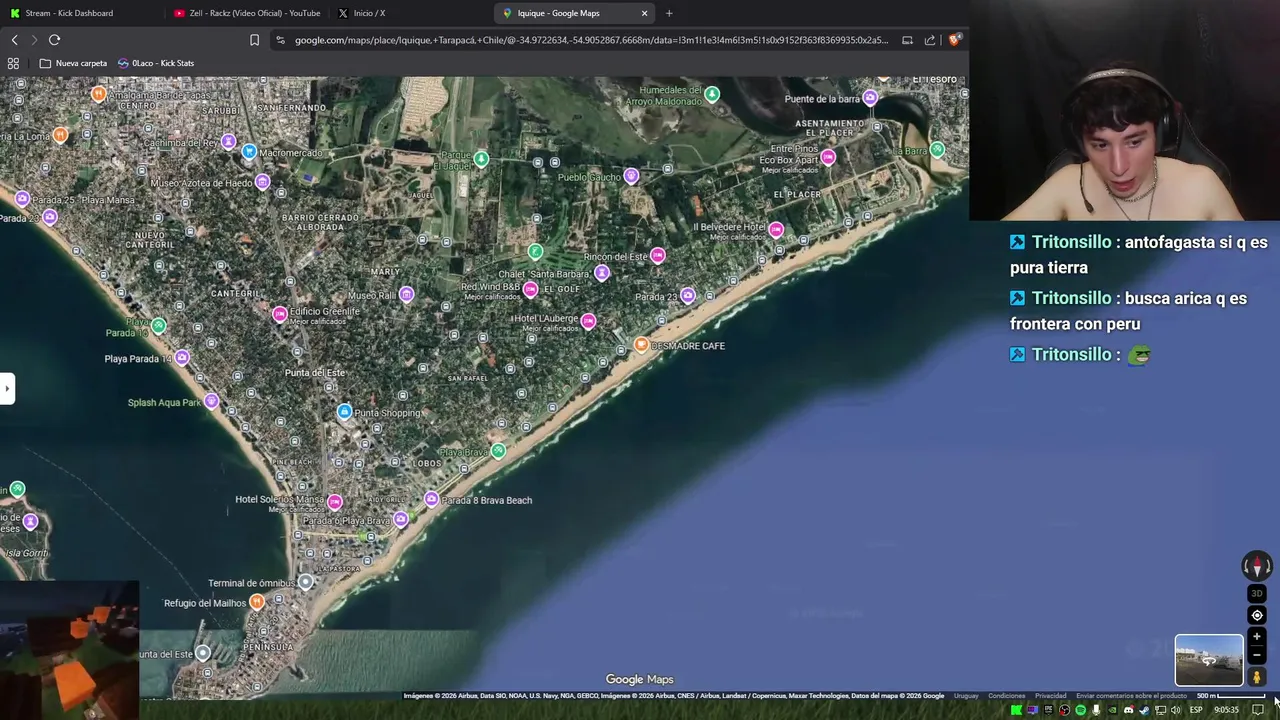Viewport: 1280px width, 720px height.
Task: Click the Rincon del Este pink pin
Action: (x=657, y=255)
